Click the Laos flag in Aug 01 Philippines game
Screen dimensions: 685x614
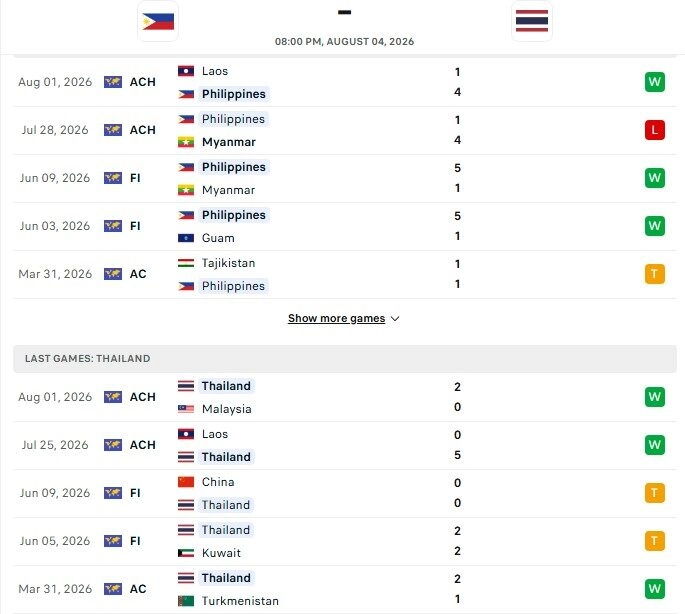pos(186,71)
